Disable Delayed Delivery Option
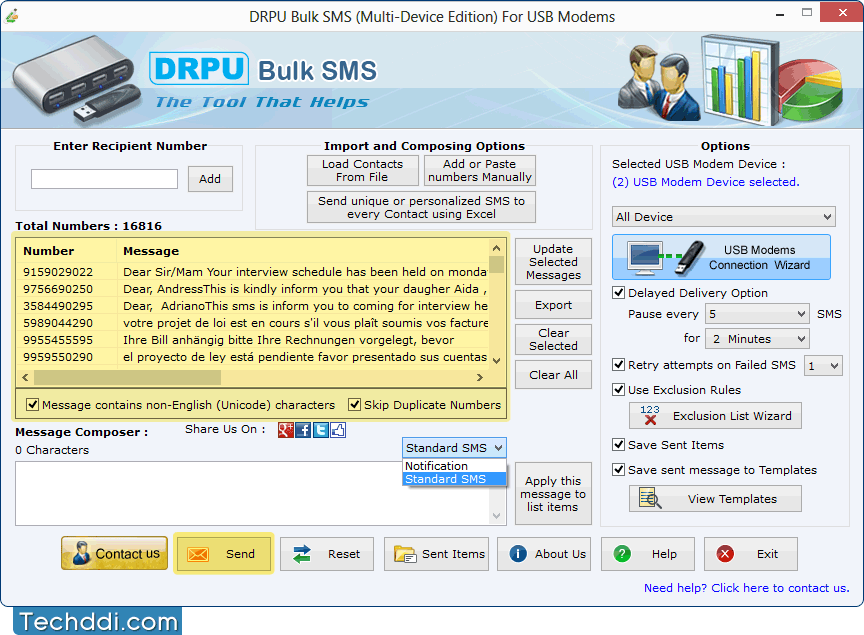 618,293
